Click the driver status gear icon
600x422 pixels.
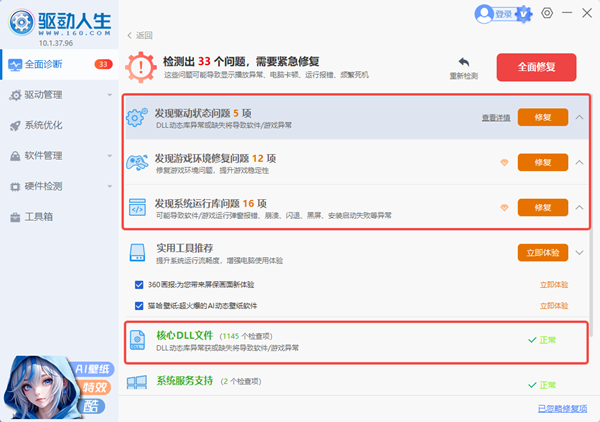pyautogui.click(x=136, y=117)
